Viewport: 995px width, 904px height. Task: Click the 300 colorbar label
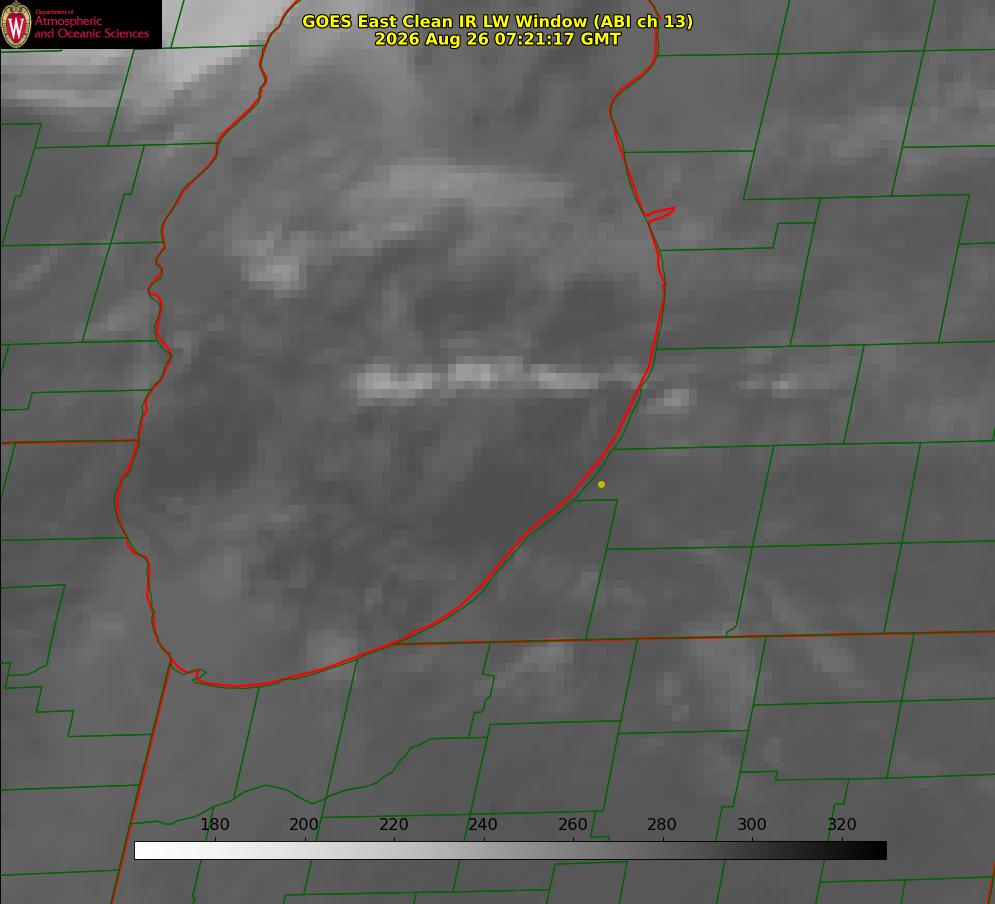tap(752, 824)
